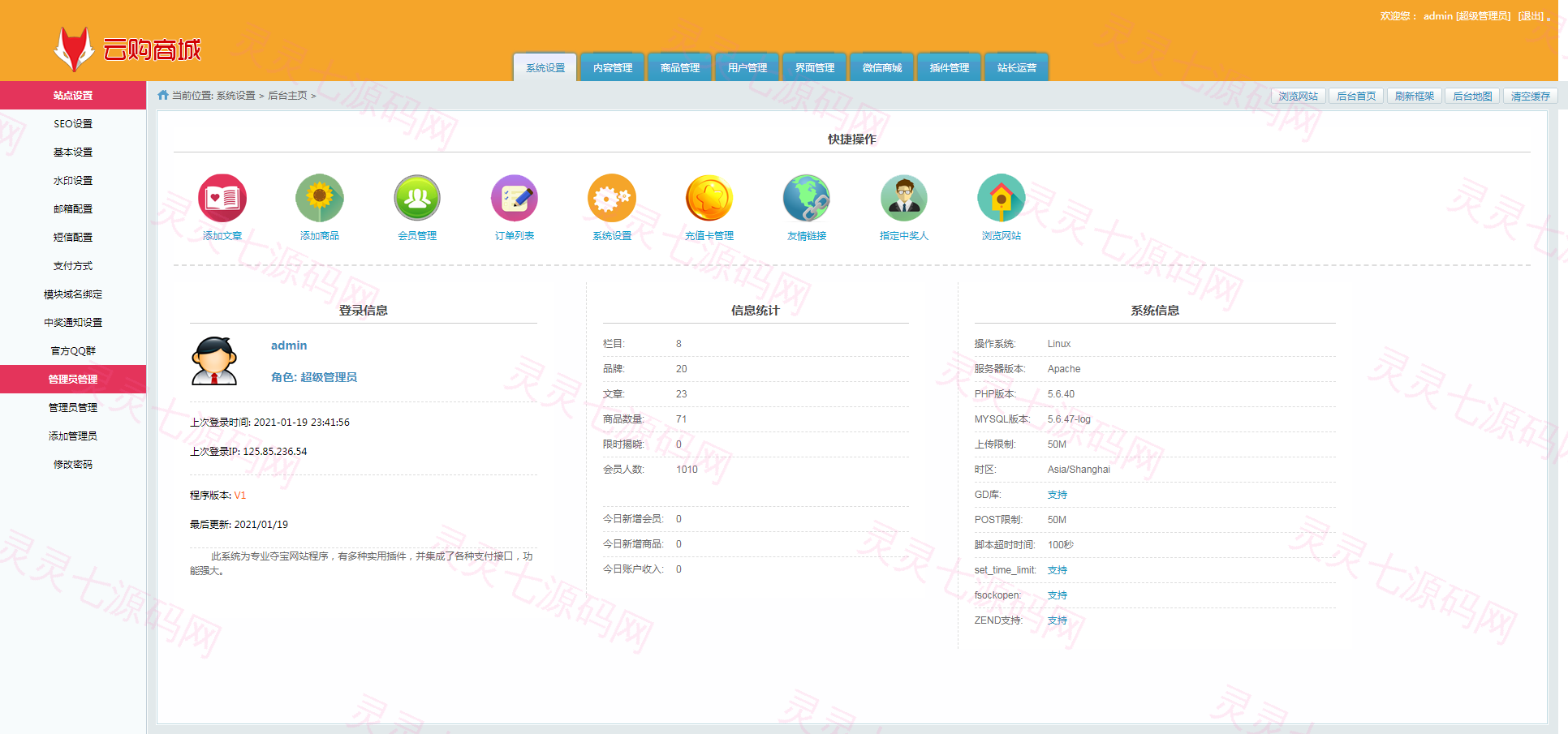Switch to the 内容管理 tab
The image size is (1568, 734).
[x=613, y=67]
